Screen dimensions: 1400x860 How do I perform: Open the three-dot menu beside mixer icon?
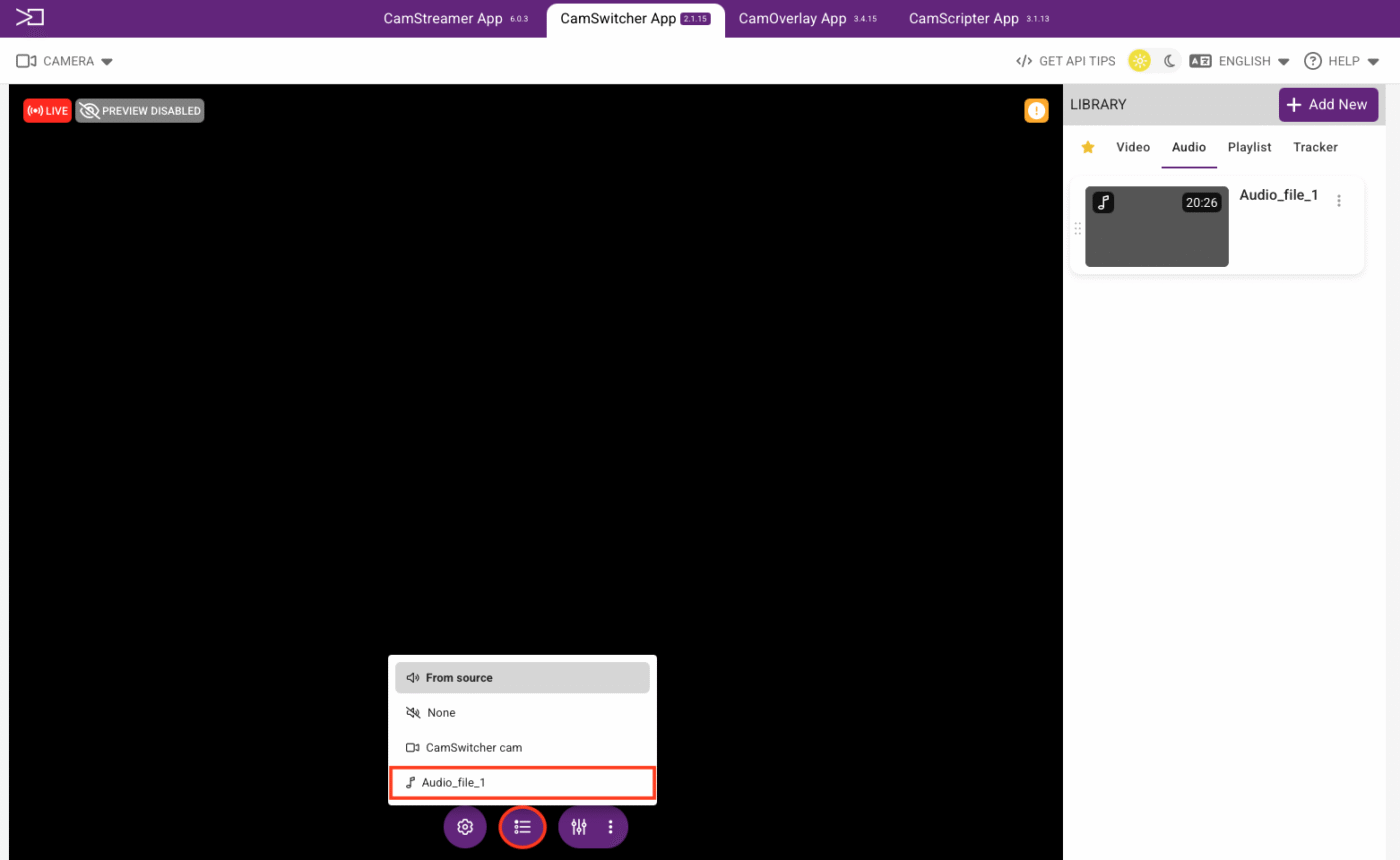point(610,827)
